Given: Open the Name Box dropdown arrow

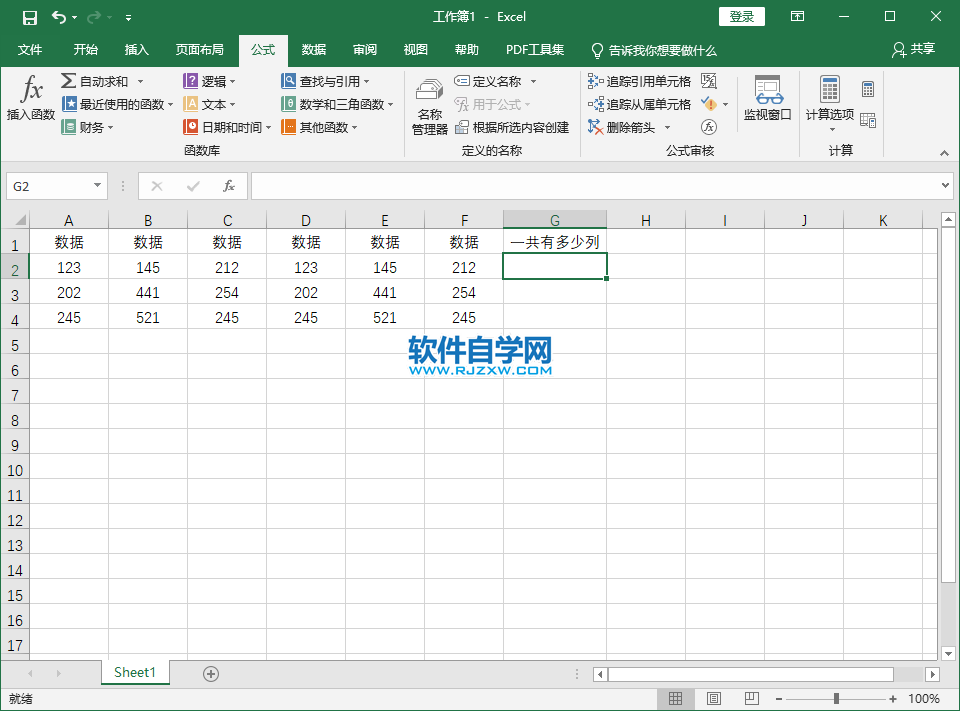Looking at the screenshot, I should [97, 186].
